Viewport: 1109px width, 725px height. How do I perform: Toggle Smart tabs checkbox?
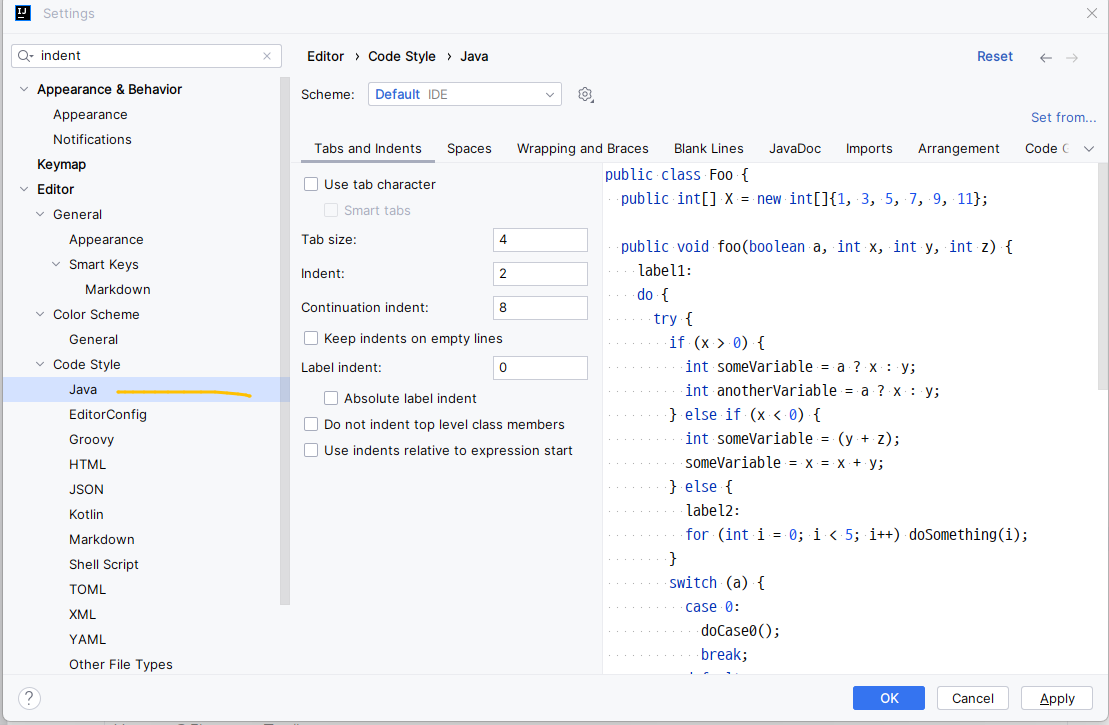(x=330, y=210)
